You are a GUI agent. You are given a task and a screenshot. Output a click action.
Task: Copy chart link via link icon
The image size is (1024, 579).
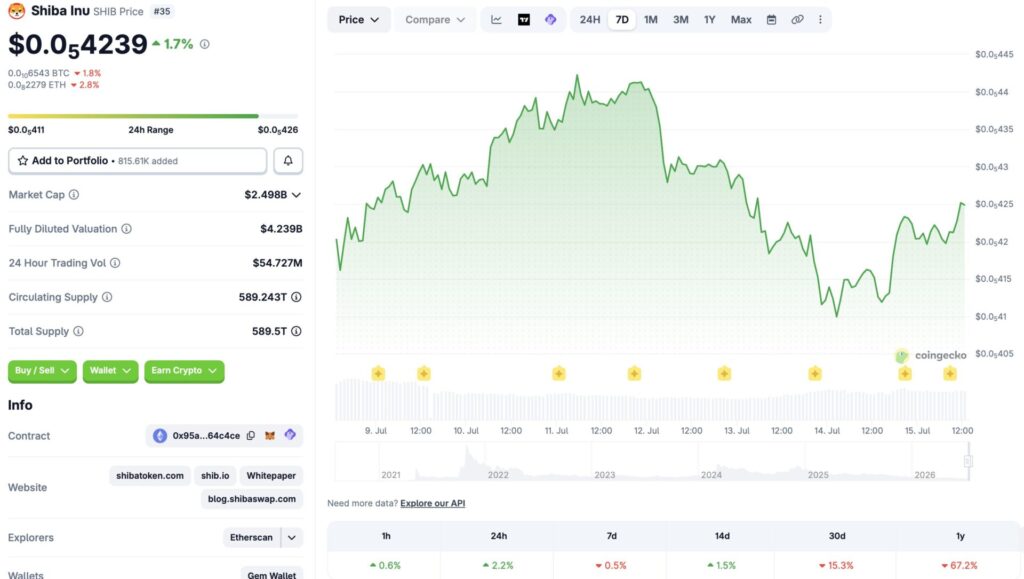pyautogui.click(x=797, y=20)
